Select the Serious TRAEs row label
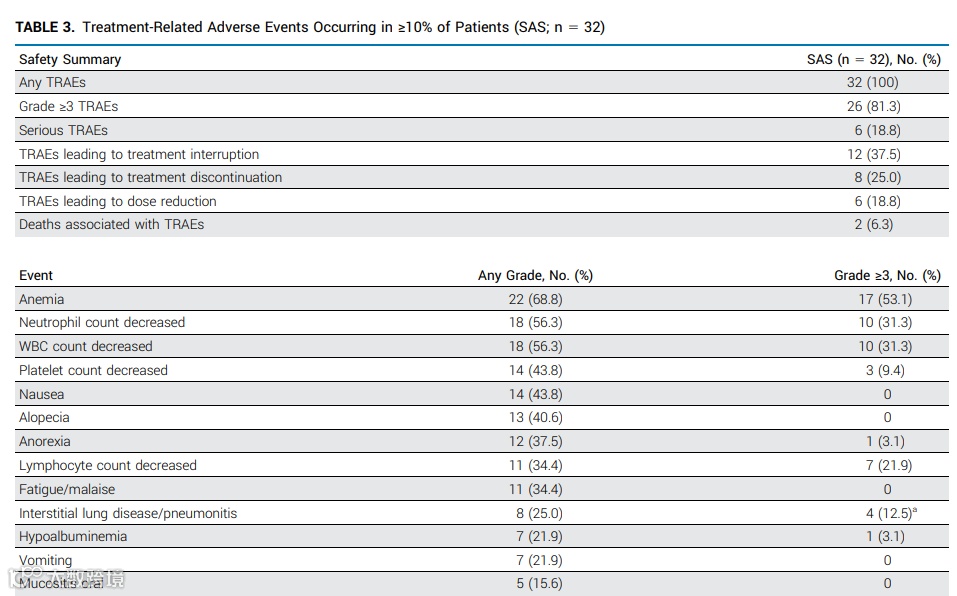 tap(63, 131)
